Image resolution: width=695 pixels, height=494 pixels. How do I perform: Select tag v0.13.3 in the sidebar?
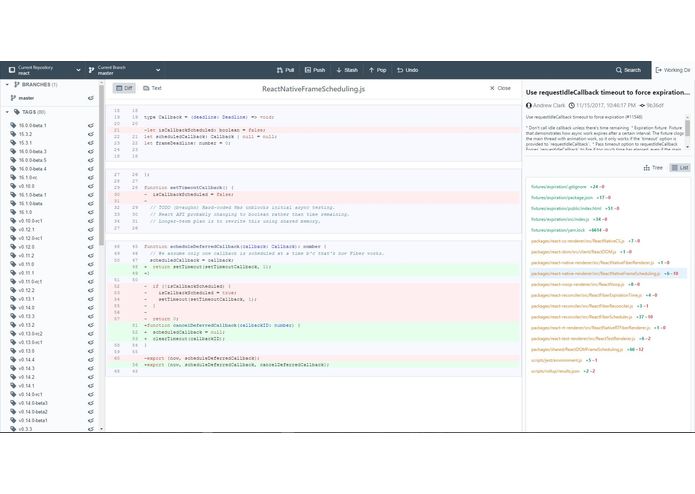coord(26,316)
